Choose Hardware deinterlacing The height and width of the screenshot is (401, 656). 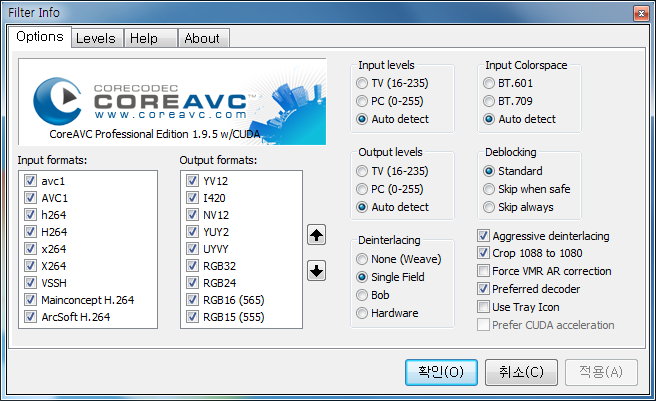point(362,313)
